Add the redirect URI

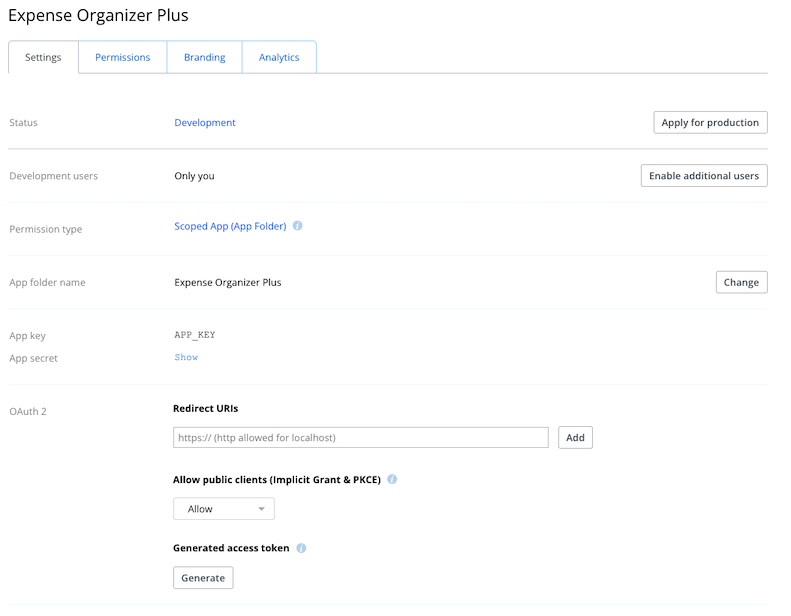coord(575,438)
